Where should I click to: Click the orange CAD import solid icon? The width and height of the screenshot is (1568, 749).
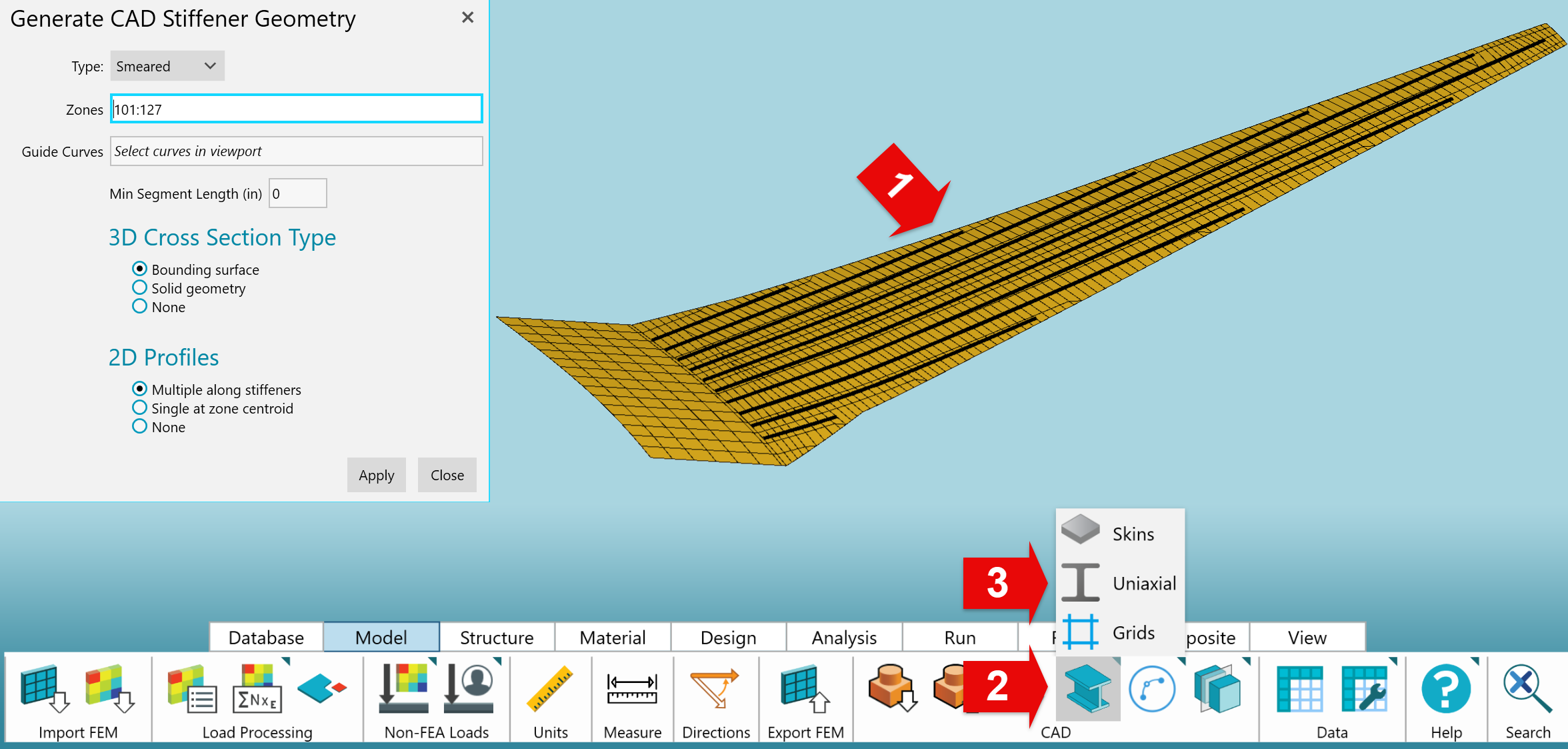892,689
